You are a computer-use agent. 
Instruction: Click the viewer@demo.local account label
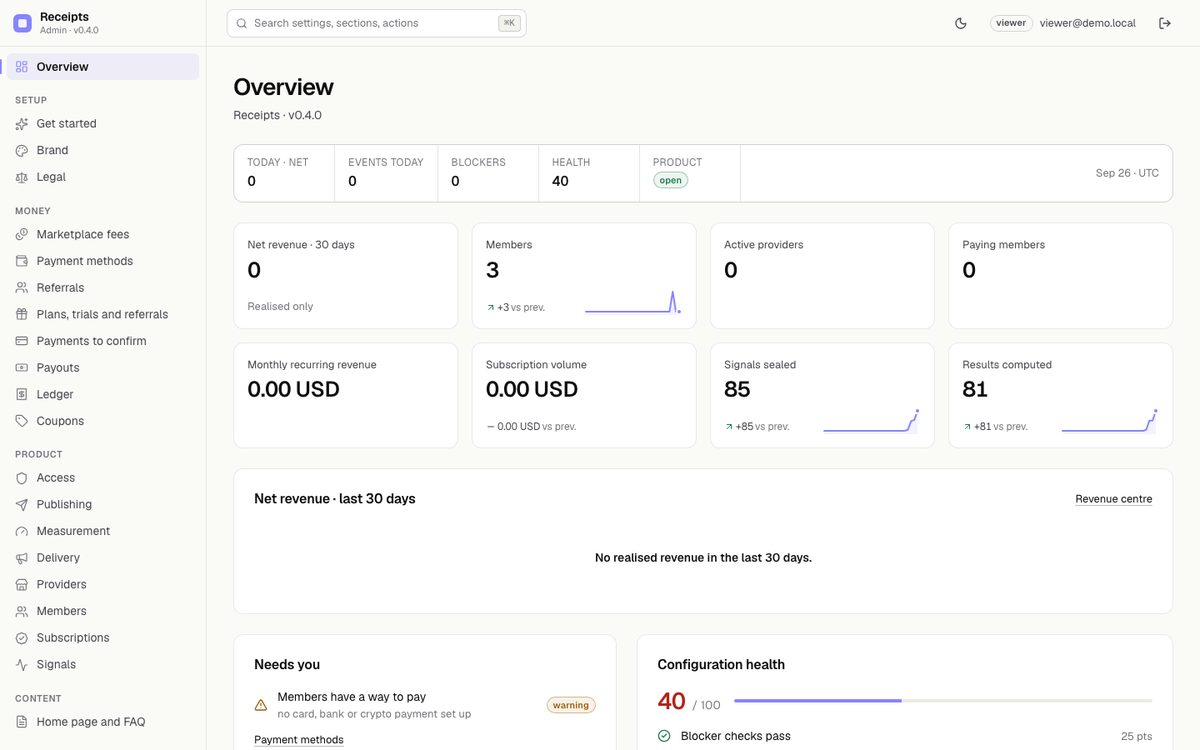(1088, 23)
